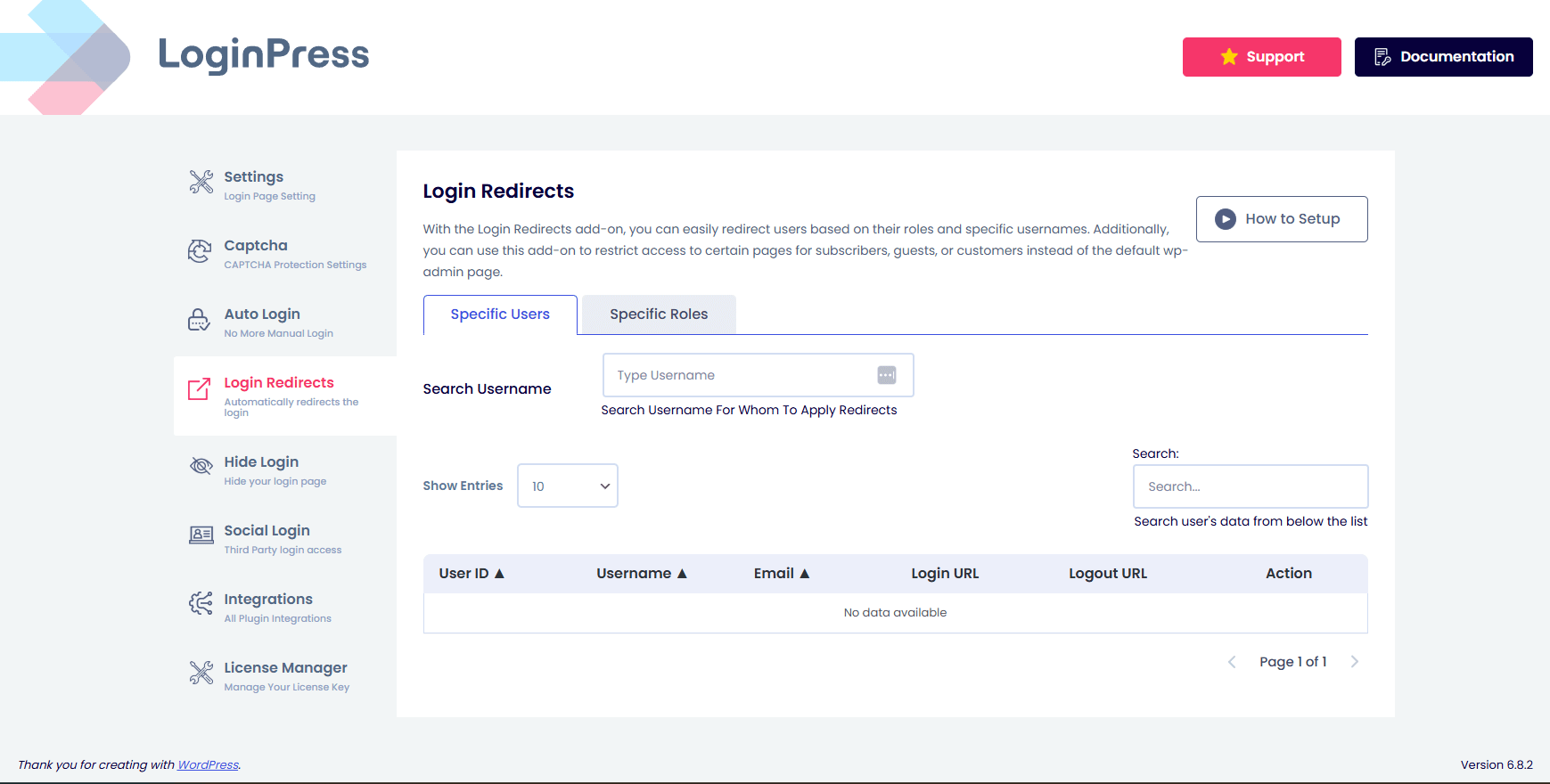Sort table by User ID column
The width and height of the screenshot is (1550, 784).
click(x=472, y=574)
